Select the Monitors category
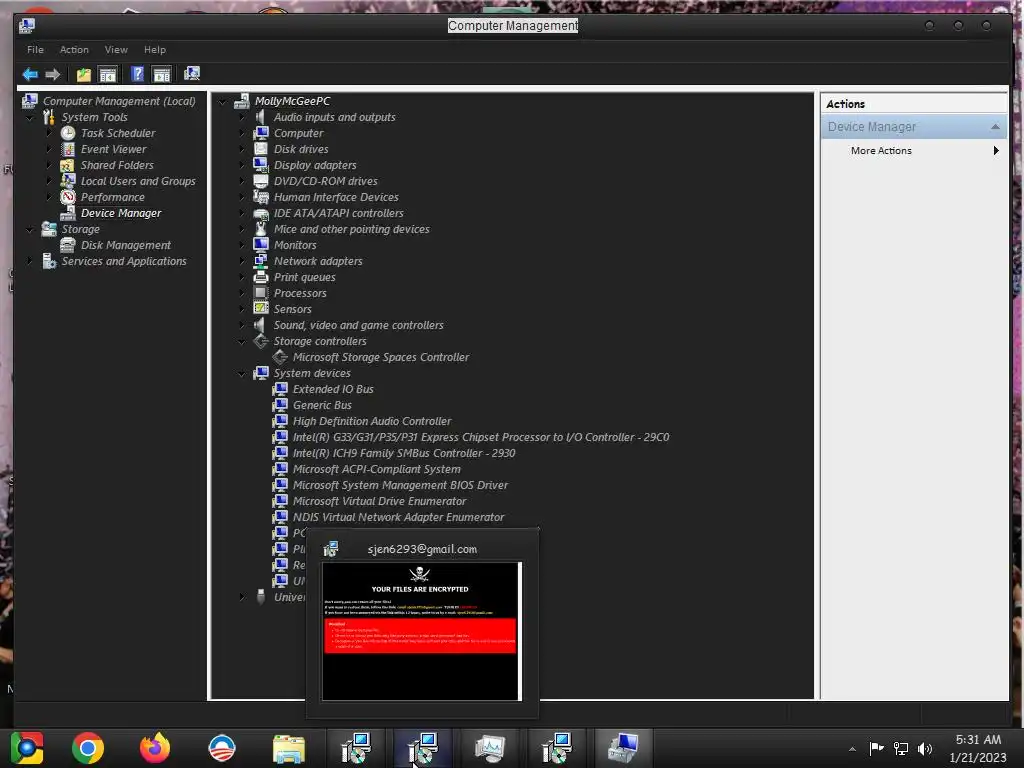Viewport: 1024px width, 768px height. pyautogui.click(x=295, y=245)
